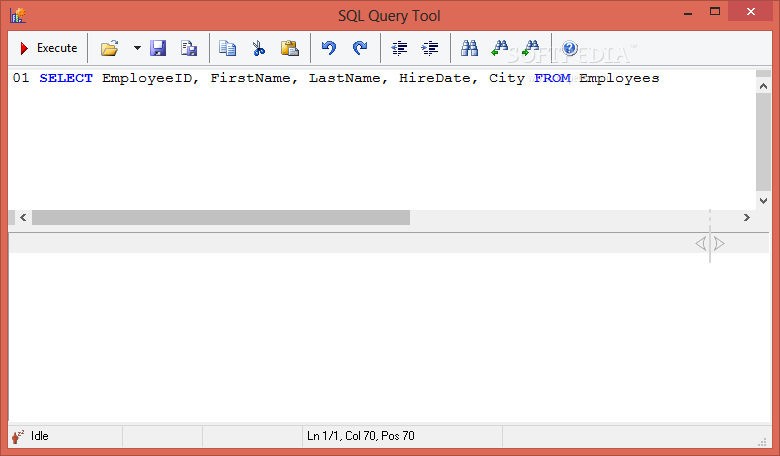
Task: Click the right triangle in results header
Action: pyautogui.click(x=719, y=243)
